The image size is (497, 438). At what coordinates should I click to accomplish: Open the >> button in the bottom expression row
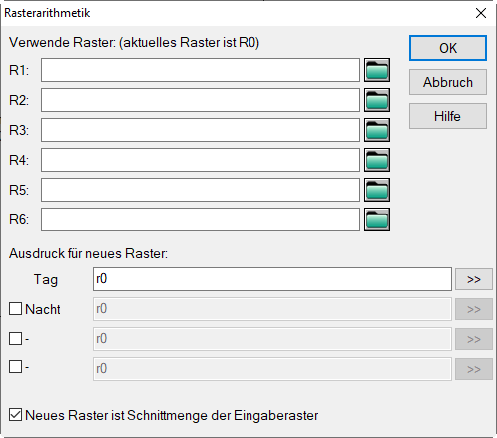point(474,369)
